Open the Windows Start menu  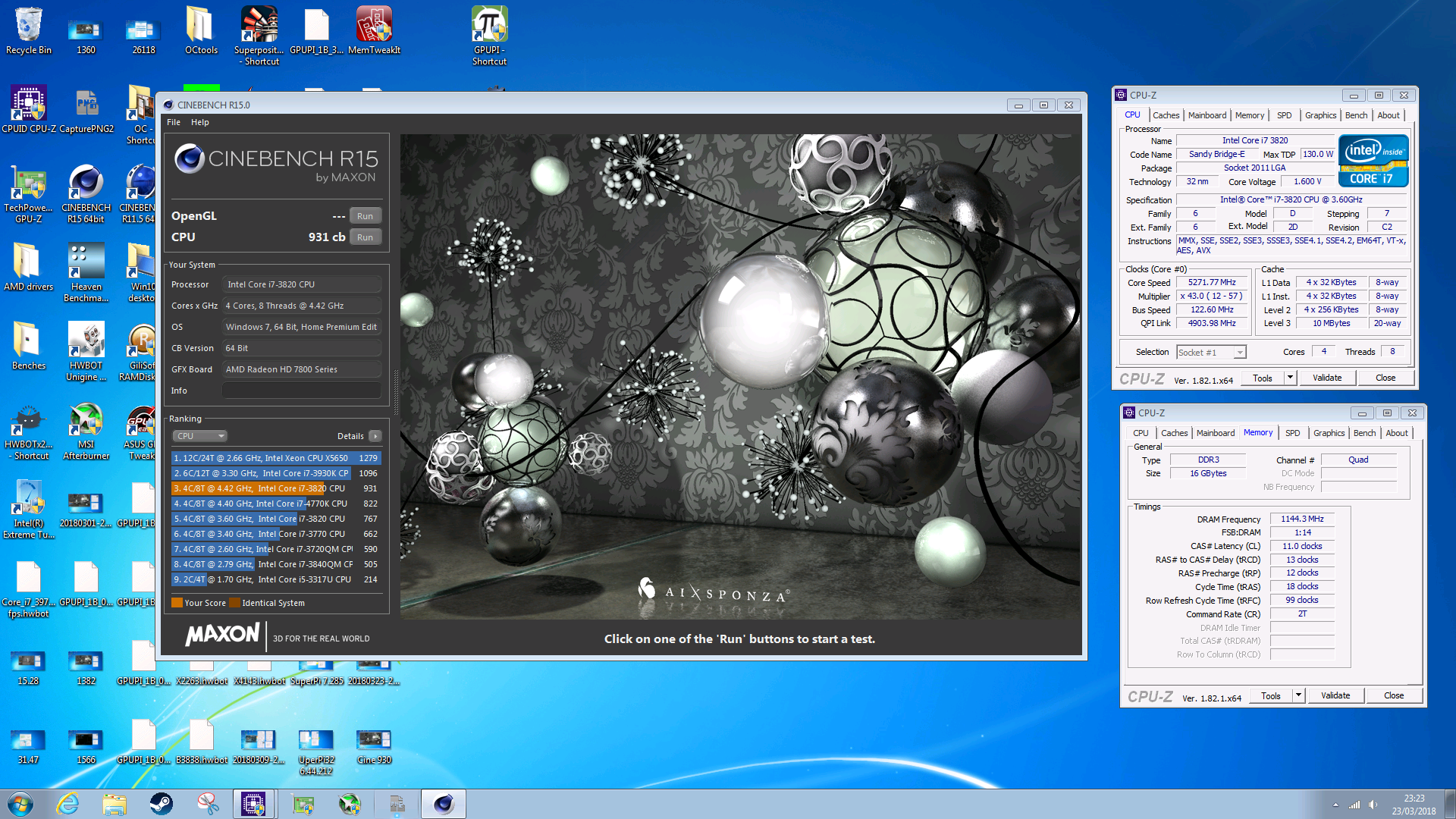pyautogui.click(x=20, y=804)
